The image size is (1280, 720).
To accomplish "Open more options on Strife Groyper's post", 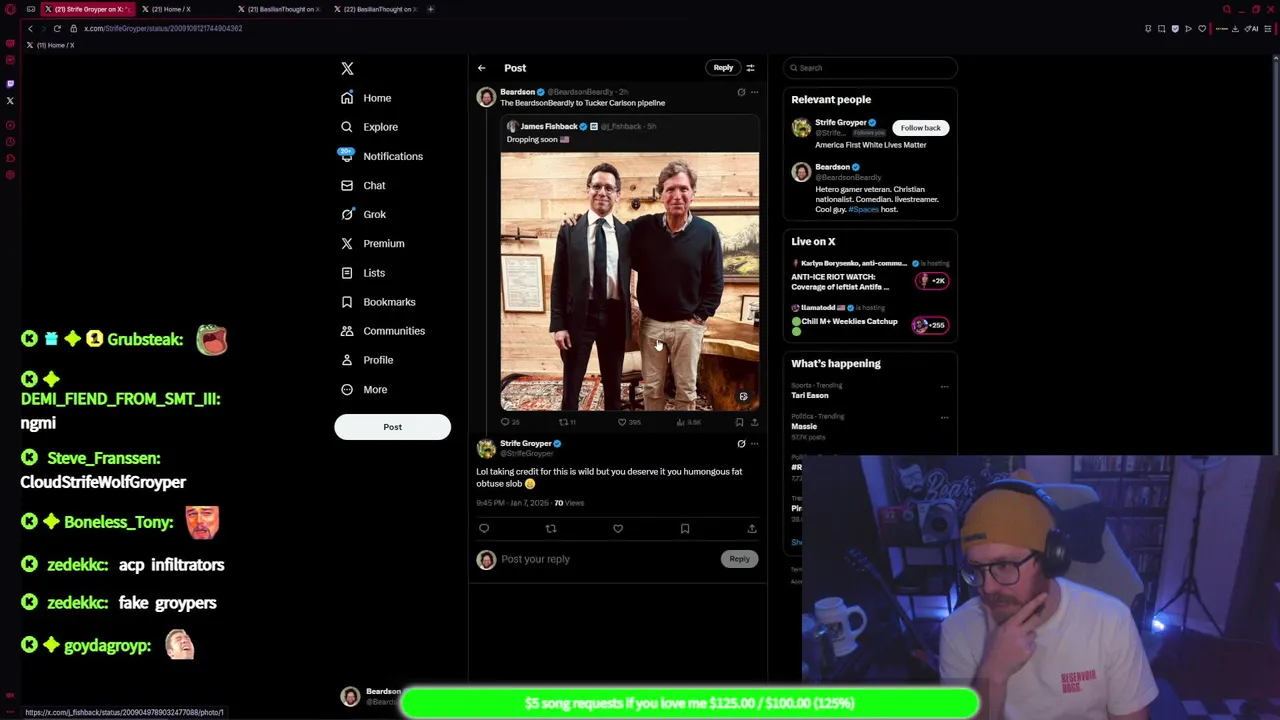I will pos(755,444).
